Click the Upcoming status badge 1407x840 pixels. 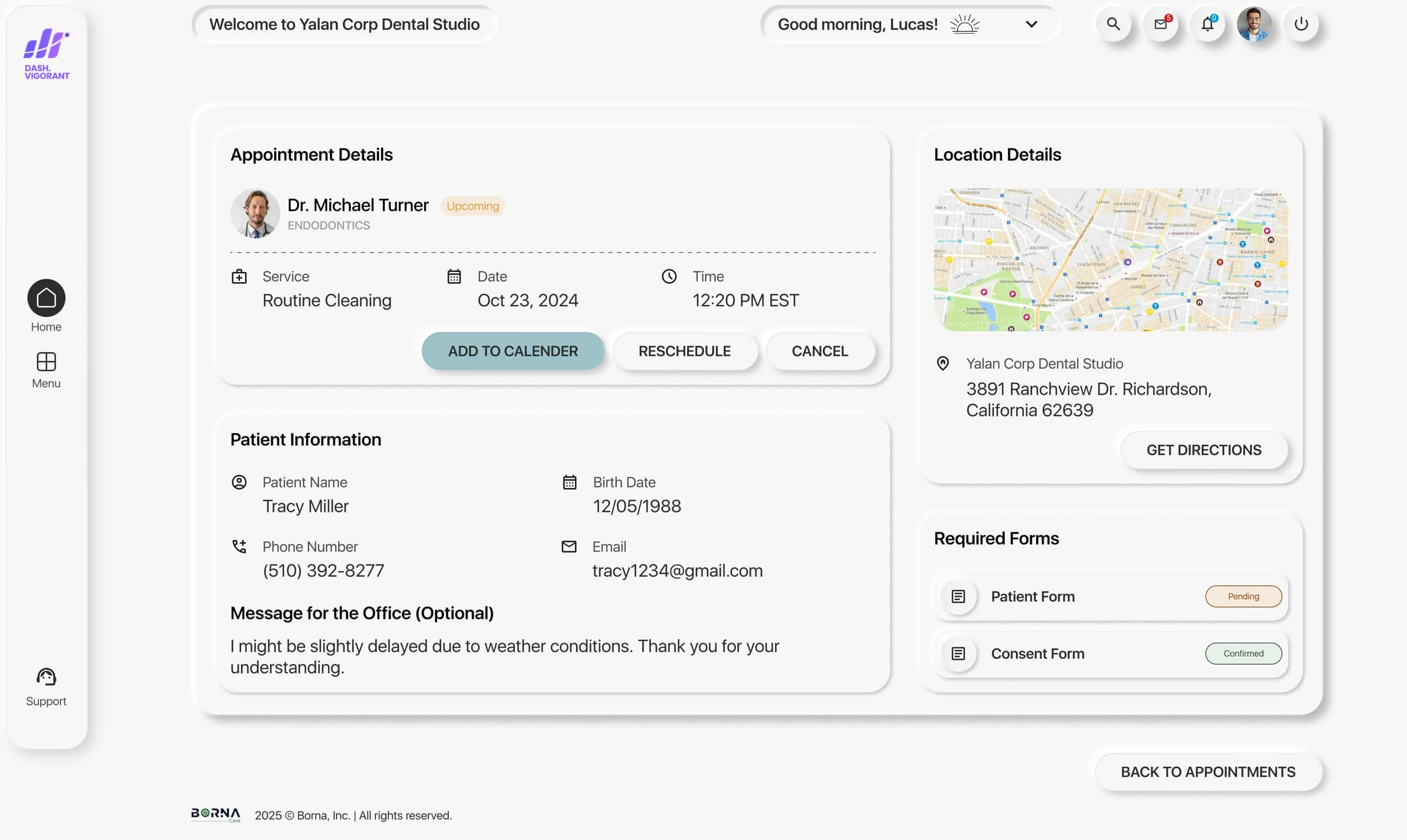473,206
